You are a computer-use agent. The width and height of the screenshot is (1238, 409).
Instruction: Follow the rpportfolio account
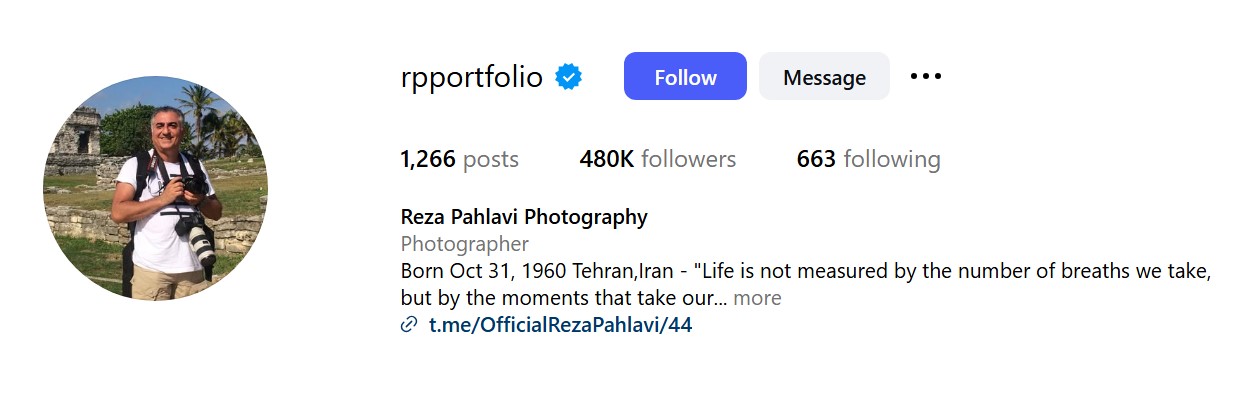click(x=685, y=77)
